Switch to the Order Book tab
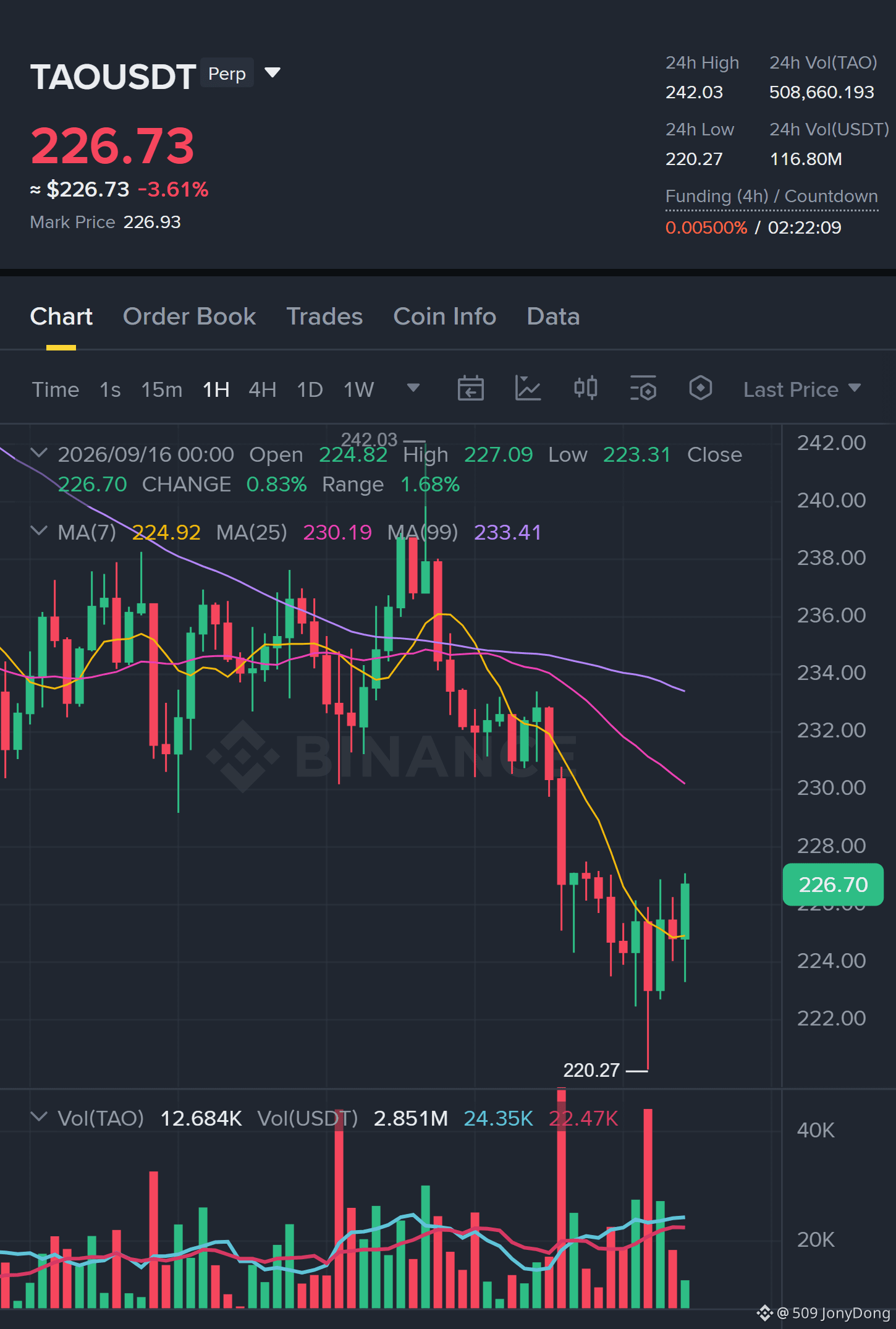Viewport: 896px width, 1329px height. [x=189, y=316]
